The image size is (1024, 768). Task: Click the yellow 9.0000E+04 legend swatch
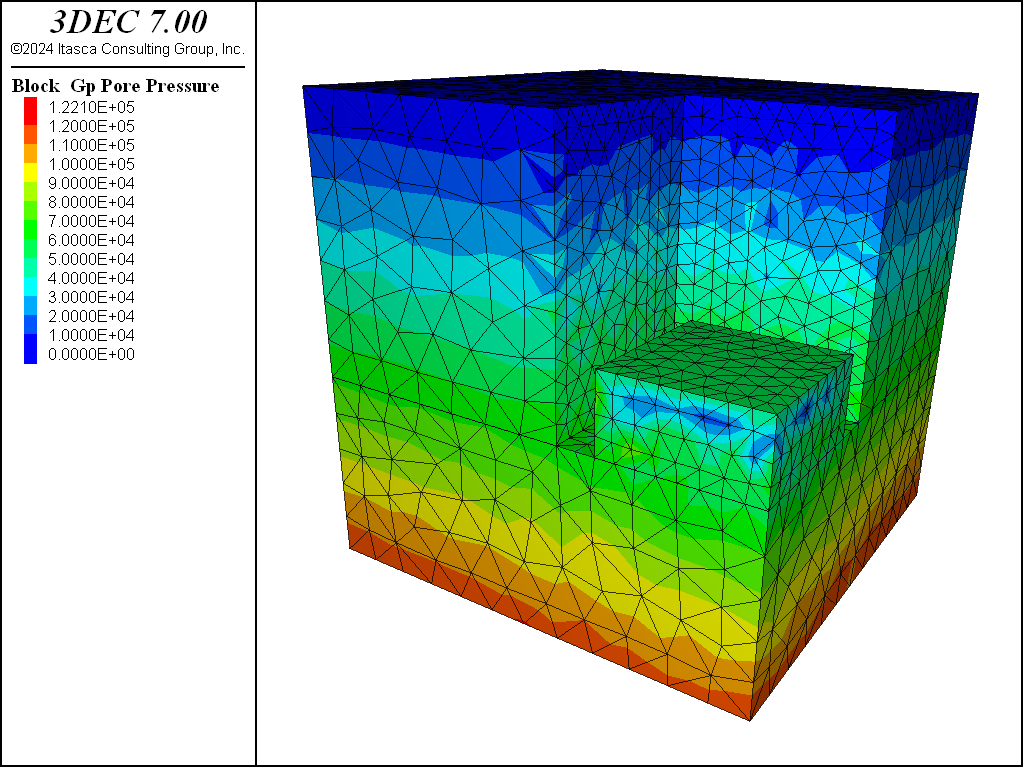[x=31, y=173]
